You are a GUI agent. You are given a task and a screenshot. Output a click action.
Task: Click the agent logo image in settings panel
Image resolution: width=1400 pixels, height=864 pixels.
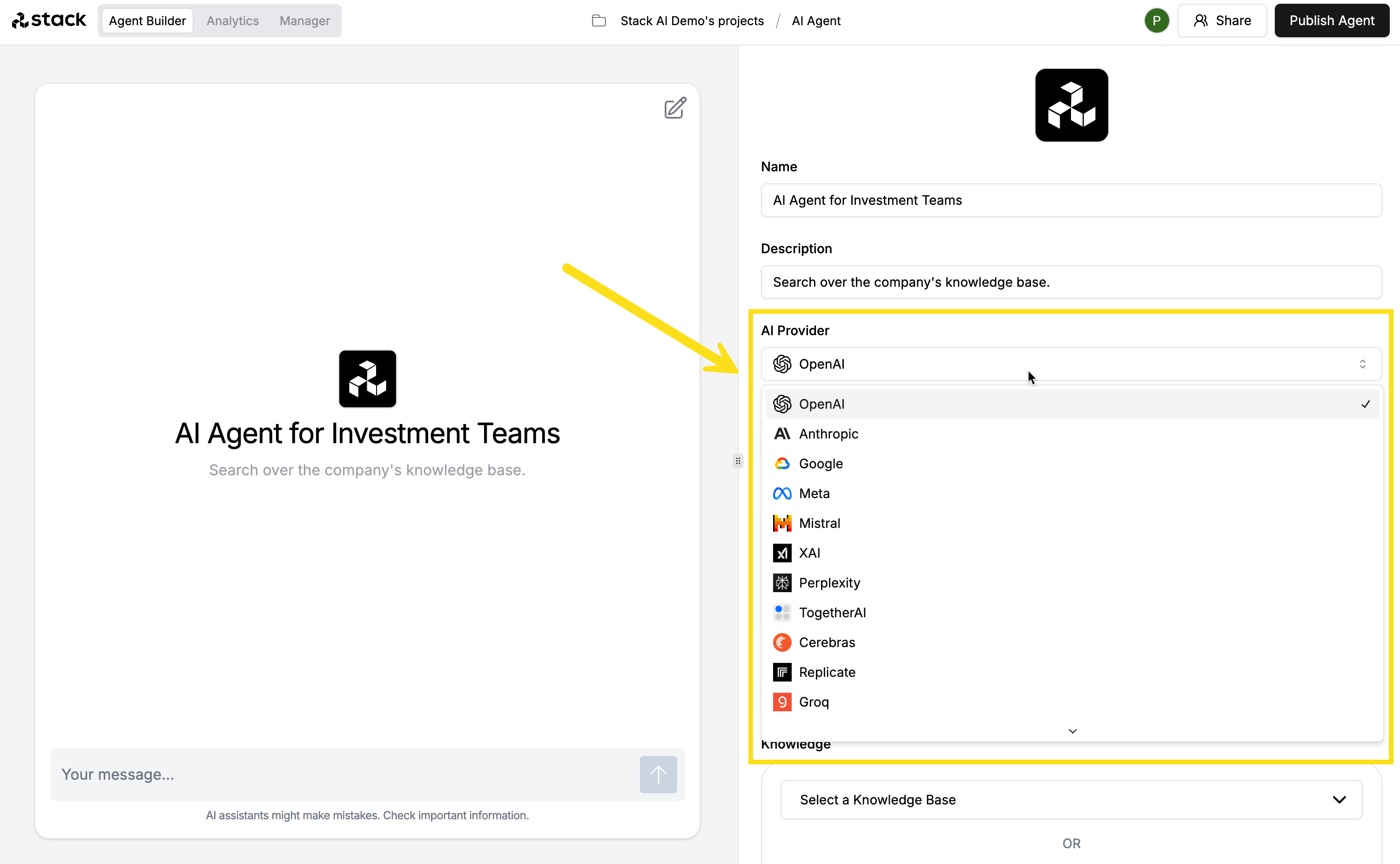point(1071,105)
